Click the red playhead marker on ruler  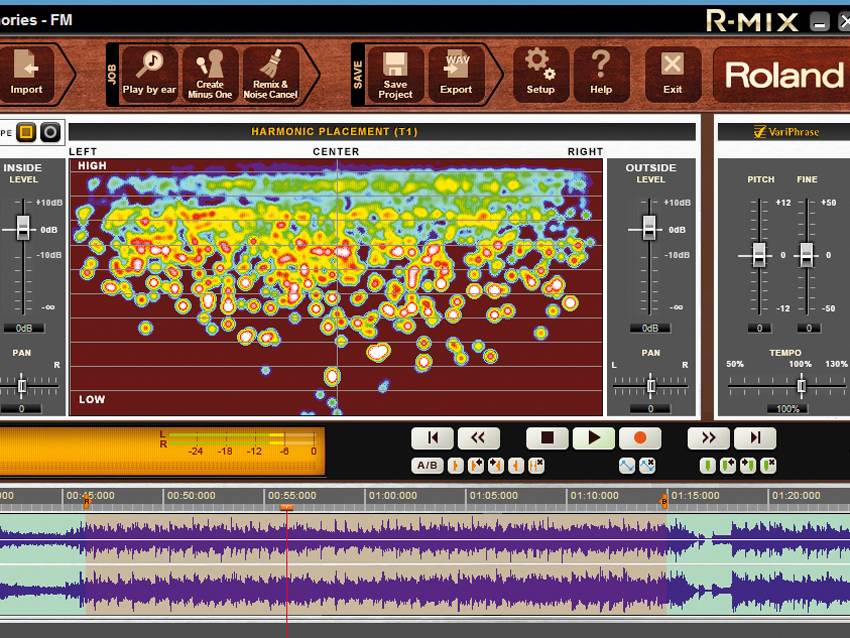pos(286,507)
